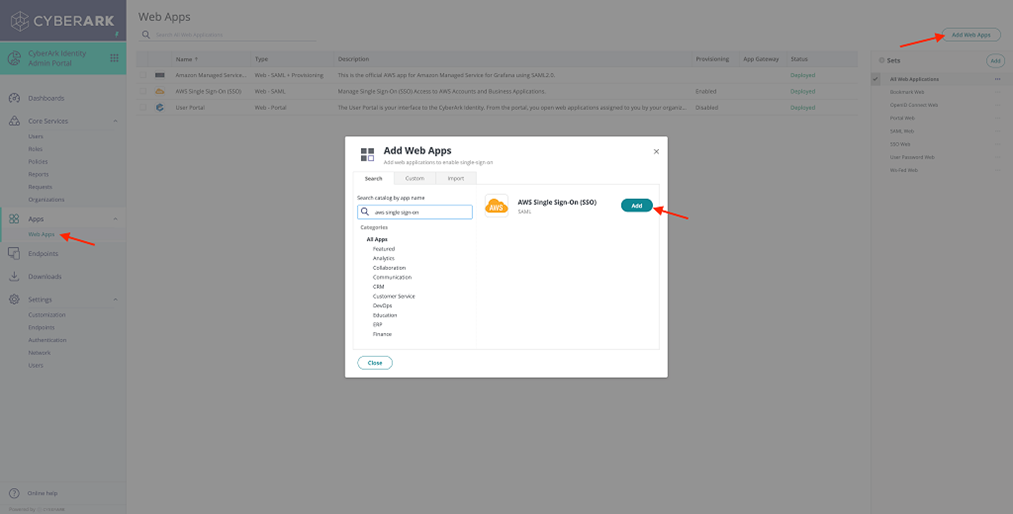Open Web Apps in the sidebar
The height and width of the screenshot is (514, 1013).
coord(41,234)
